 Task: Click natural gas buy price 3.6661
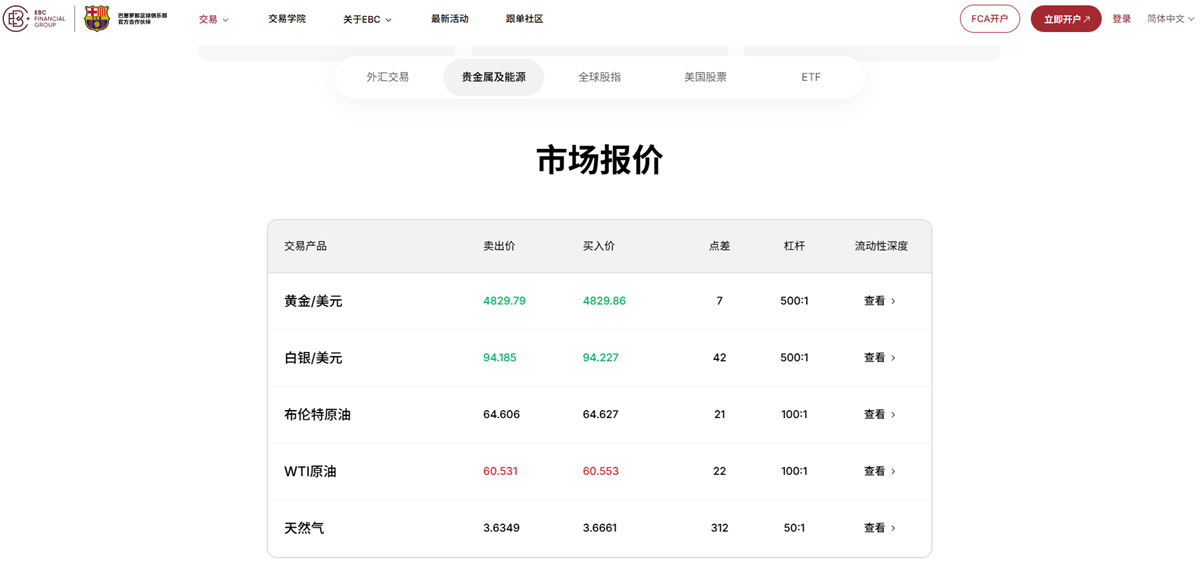pyautogui.click(x=601, y=528)
